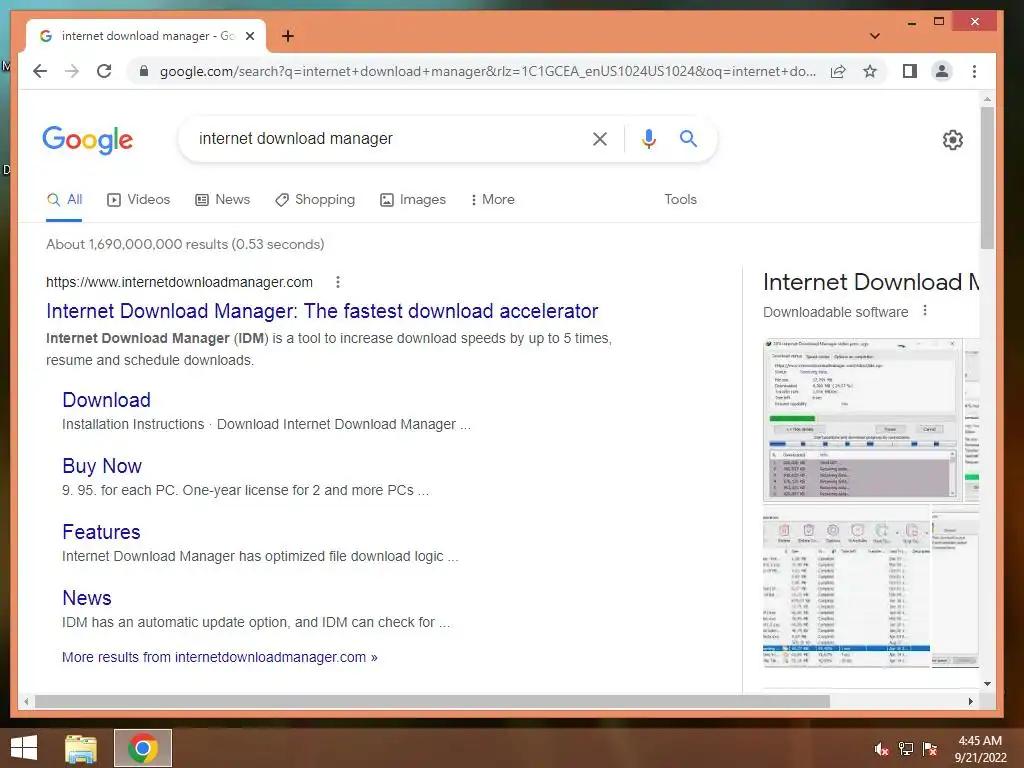Click the About 1,690,000,000 results text

click(185, 244)
